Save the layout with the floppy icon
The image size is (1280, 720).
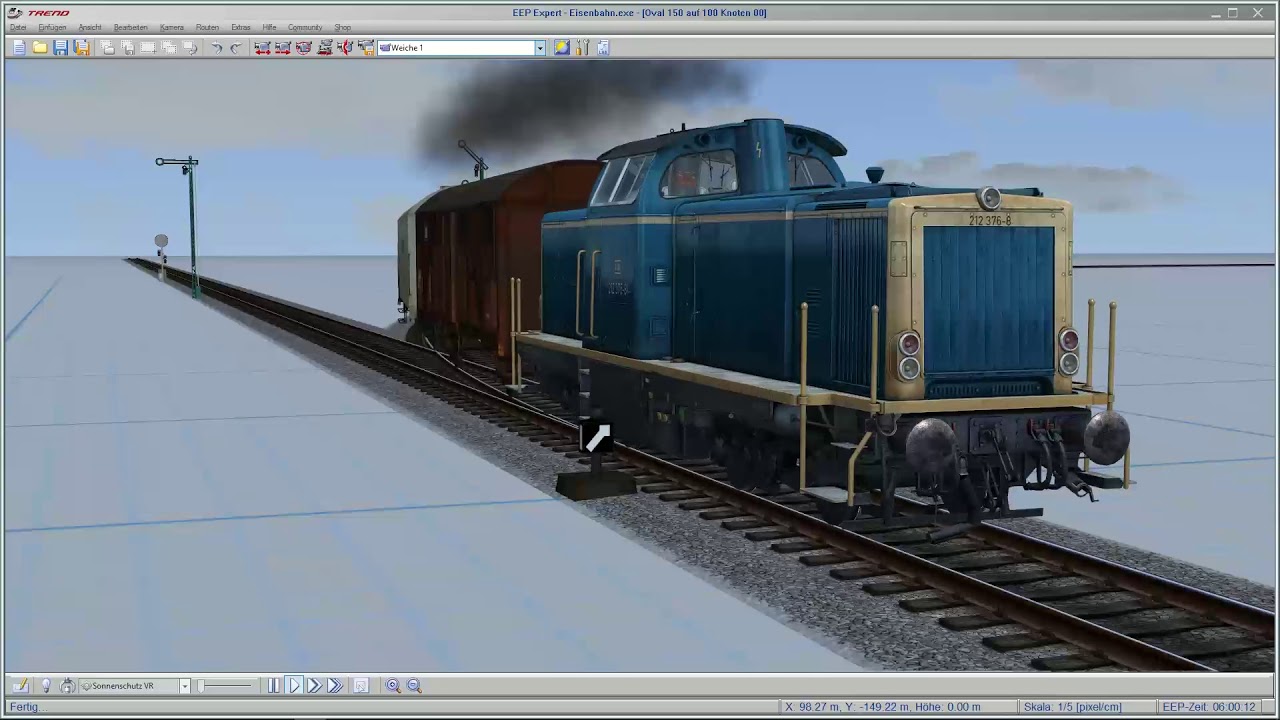(61, 47)
